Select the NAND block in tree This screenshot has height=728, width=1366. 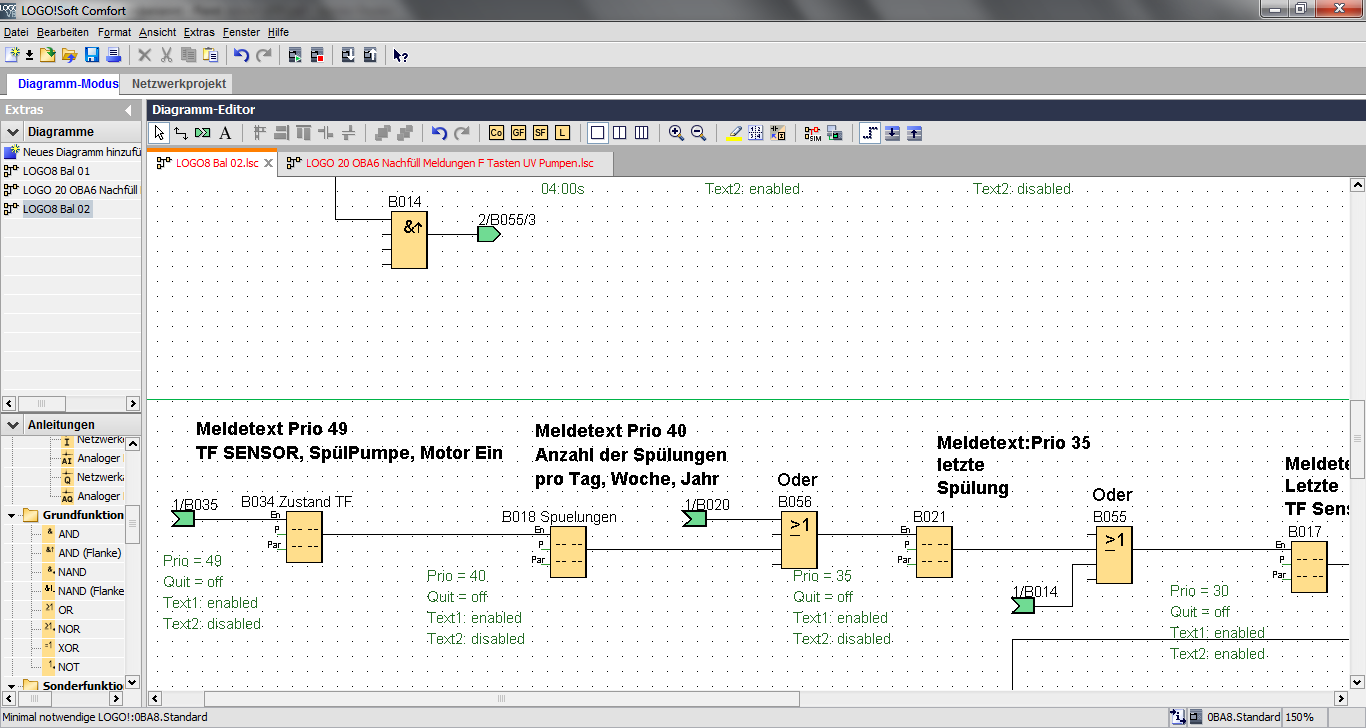72,572
